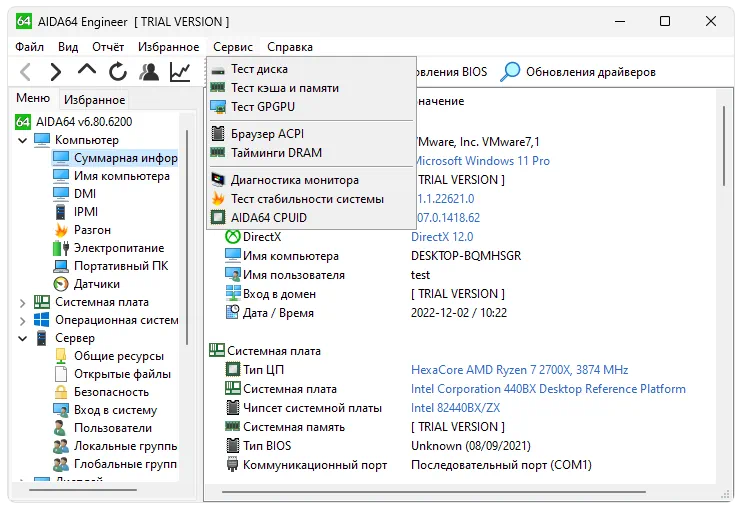Go up one level with the up arrow icon

click(87, 70)
